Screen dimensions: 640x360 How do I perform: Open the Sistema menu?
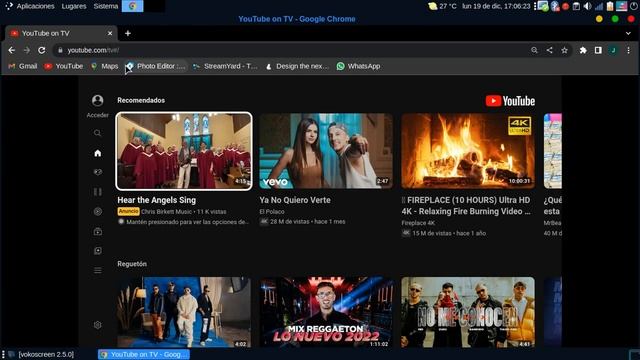pyautogui.click(x=106, y=6)
